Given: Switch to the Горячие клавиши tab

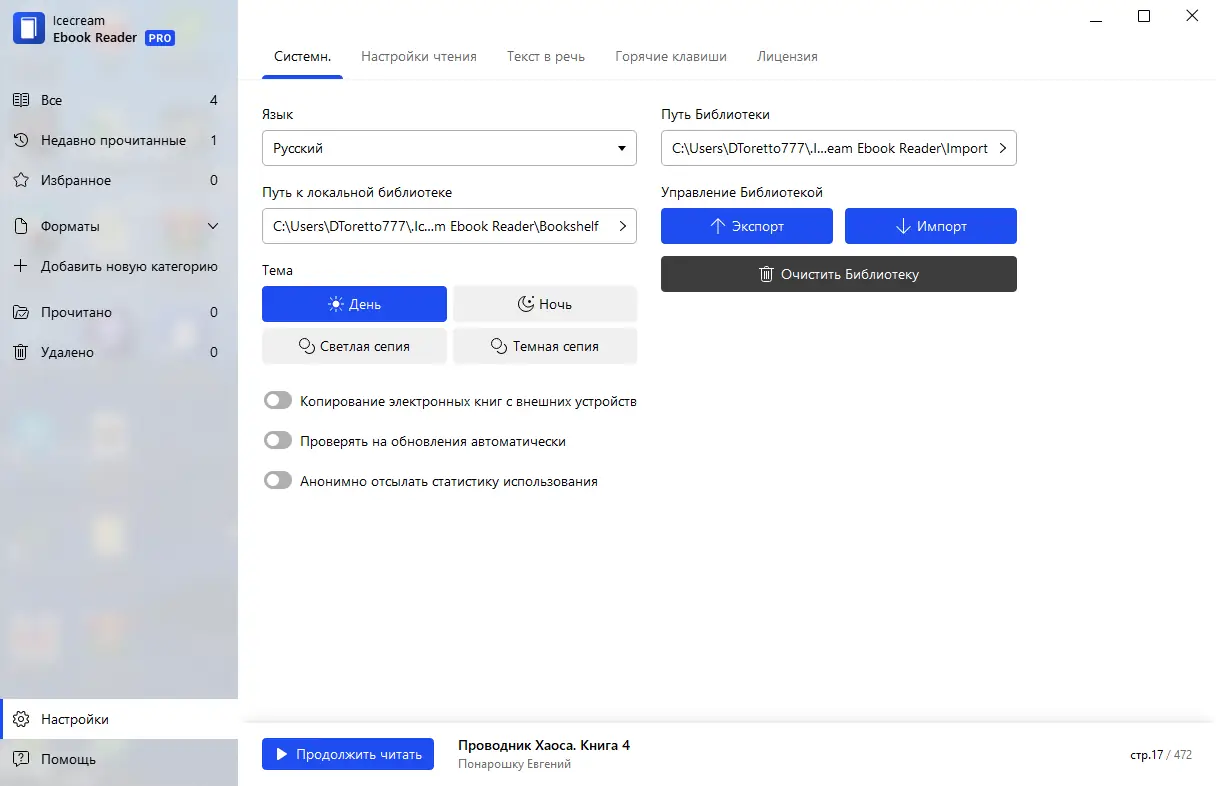Looking at the screenshot, I should click(671, 57).
